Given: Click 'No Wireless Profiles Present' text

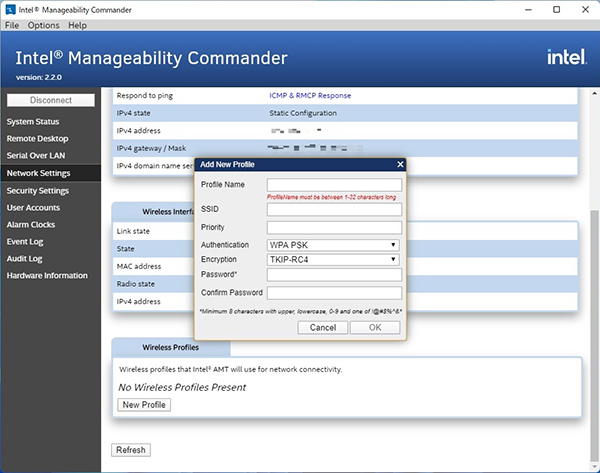Looking at the screenshot, I should click(182, 387).
